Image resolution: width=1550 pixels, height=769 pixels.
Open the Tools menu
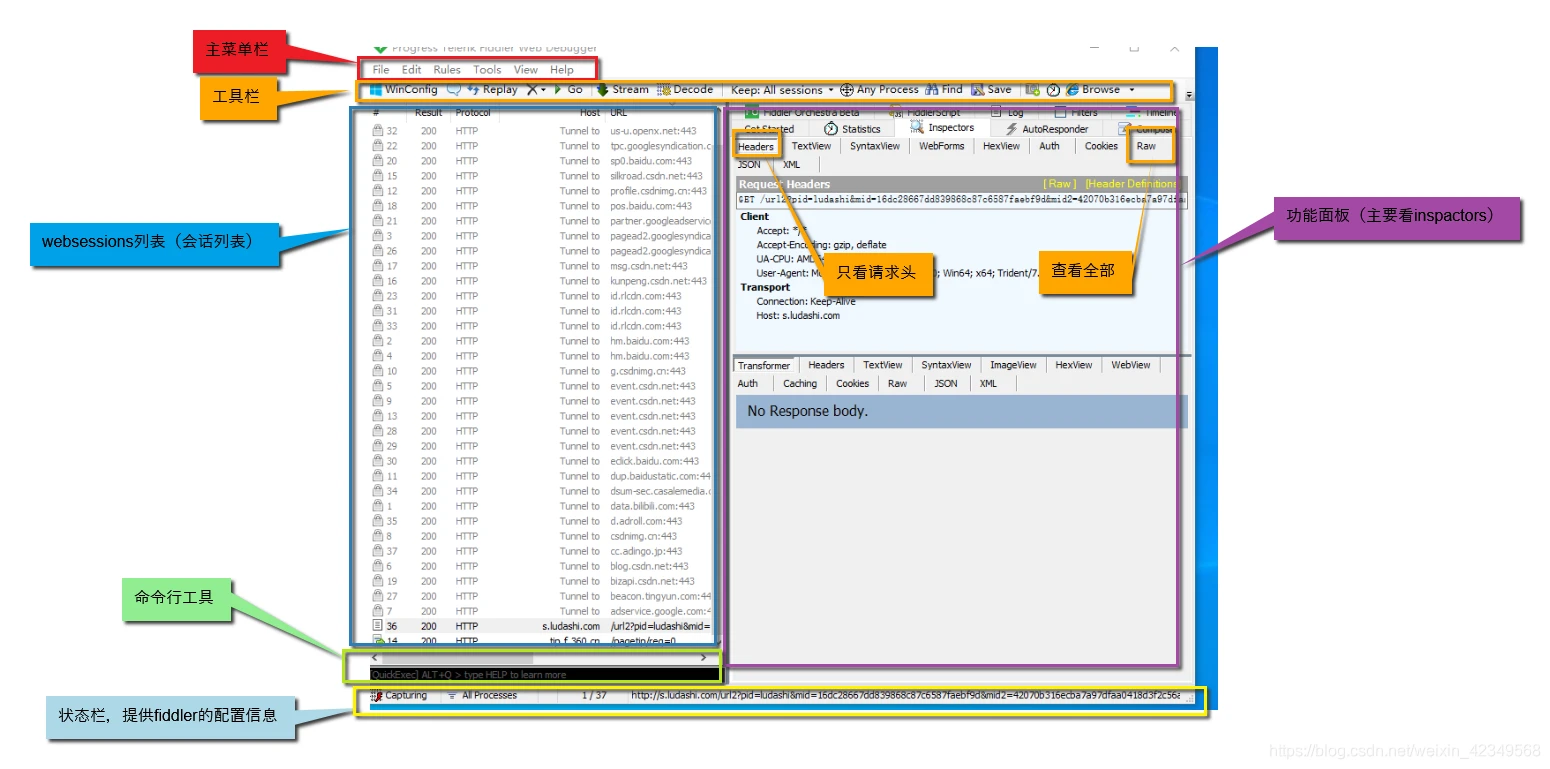[487, 70]
